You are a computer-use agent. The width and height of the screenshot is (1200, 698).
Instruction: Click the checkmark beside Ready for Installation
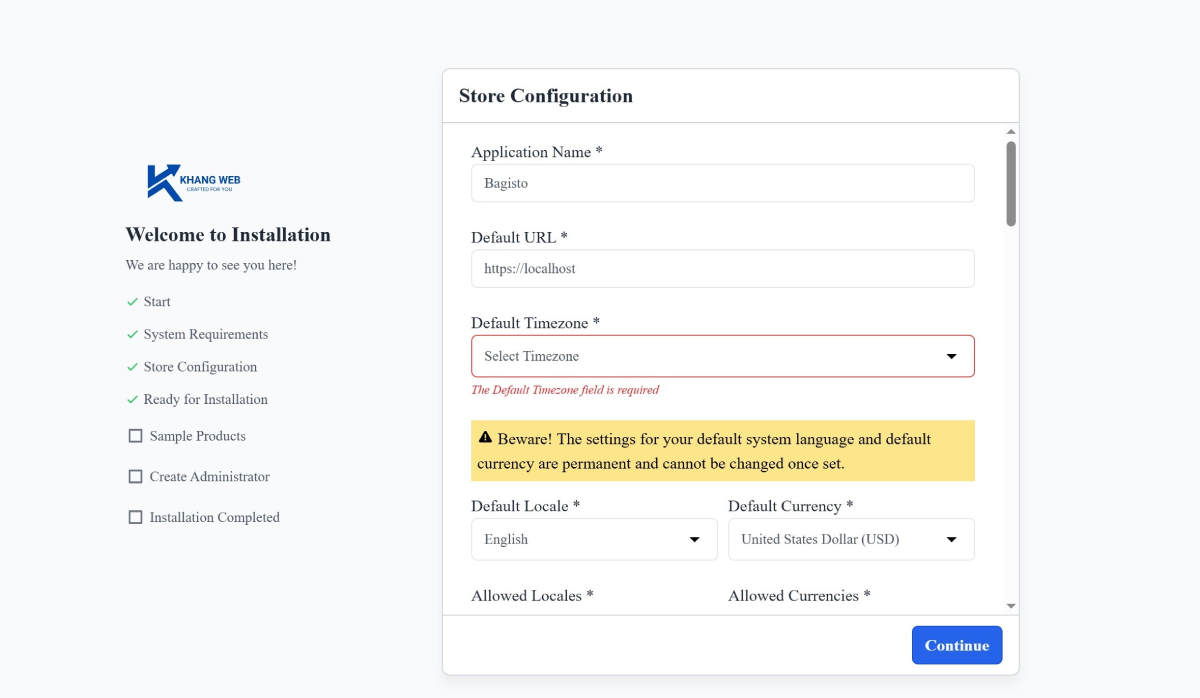[x=132, y=399]
